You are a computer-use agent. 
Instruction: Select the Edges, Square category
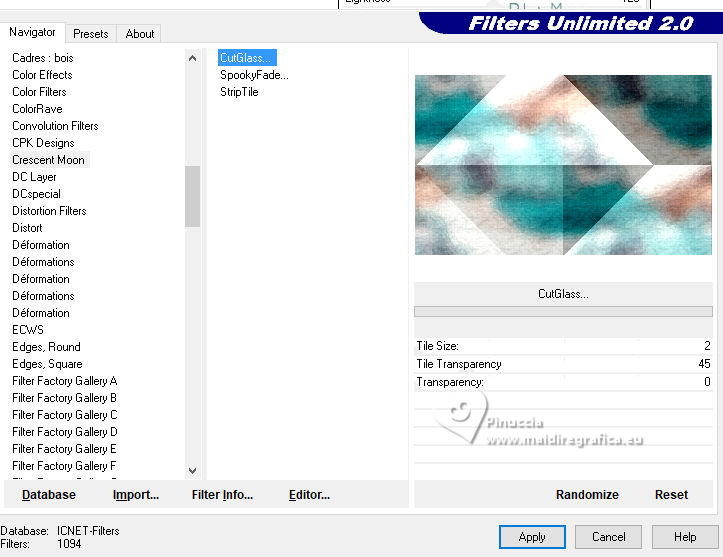pos(47,364)
